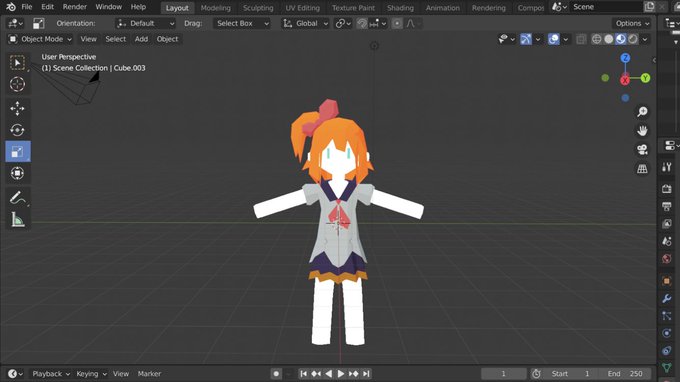Pick the Annotate pencil tool
This screenshot has height=382, width=680.
tap(17, 198)
